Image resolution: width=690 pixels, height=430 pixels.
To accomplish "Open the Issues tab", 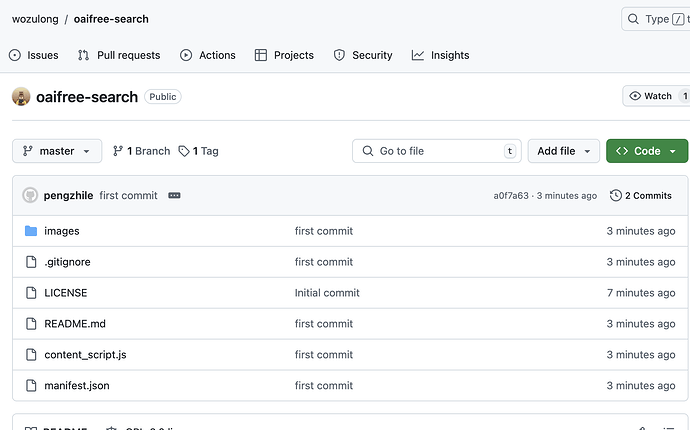I will 33,55.
